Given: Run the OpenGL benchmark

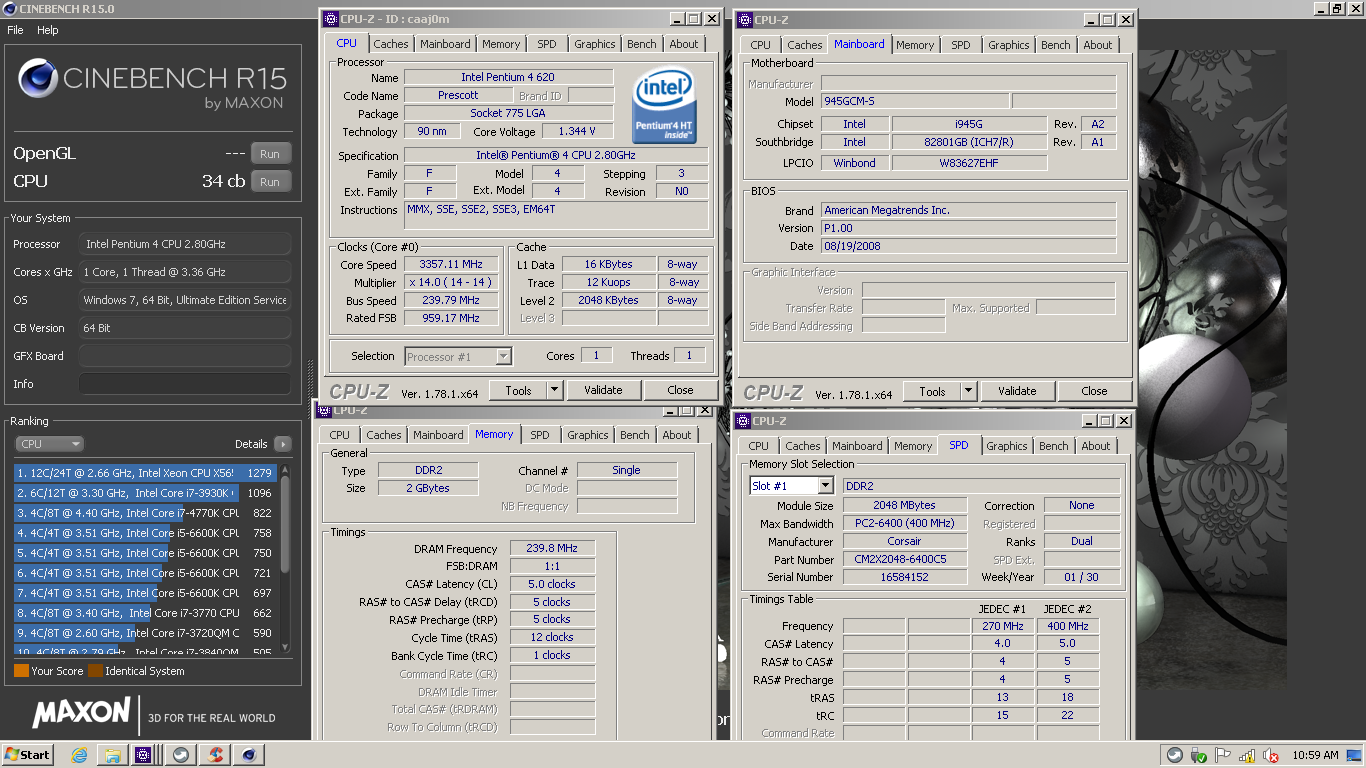Looking at the screenshot, I should pyautogui.click(x=270, y=154).
